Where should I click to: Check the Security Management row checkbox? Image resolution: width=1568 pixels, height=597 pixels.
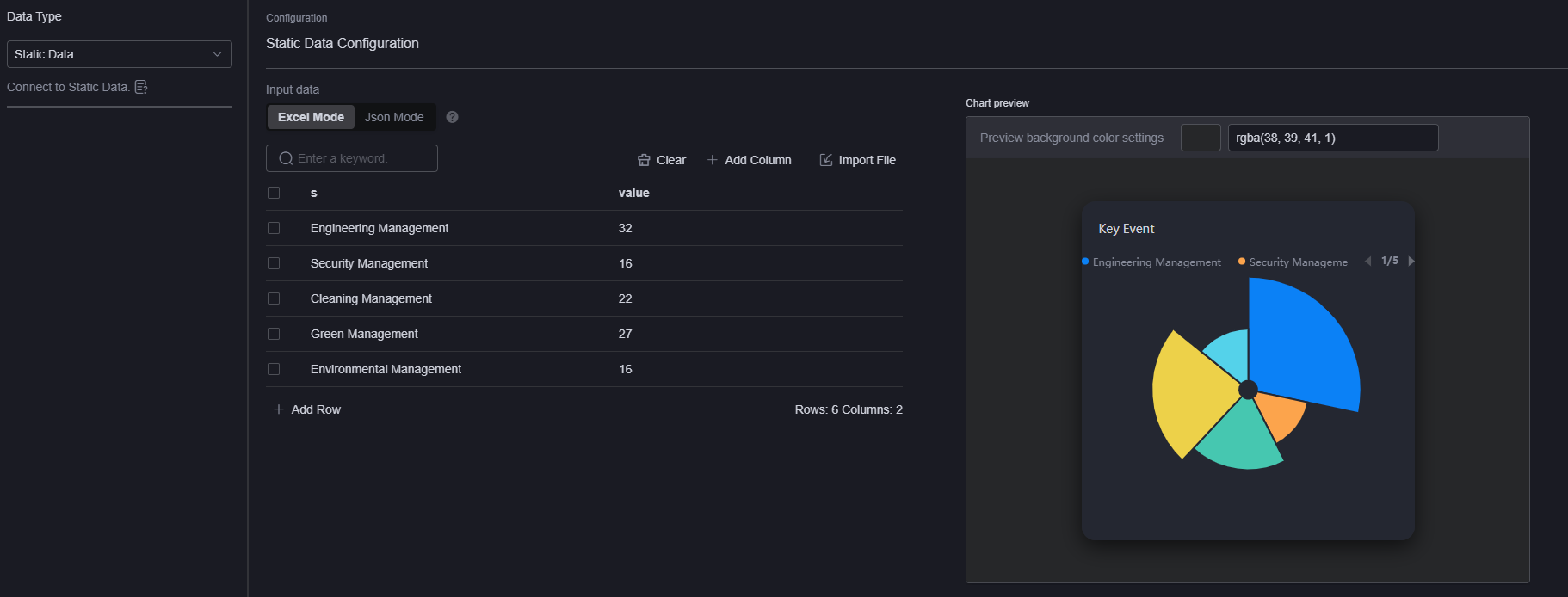coord(274,263)
